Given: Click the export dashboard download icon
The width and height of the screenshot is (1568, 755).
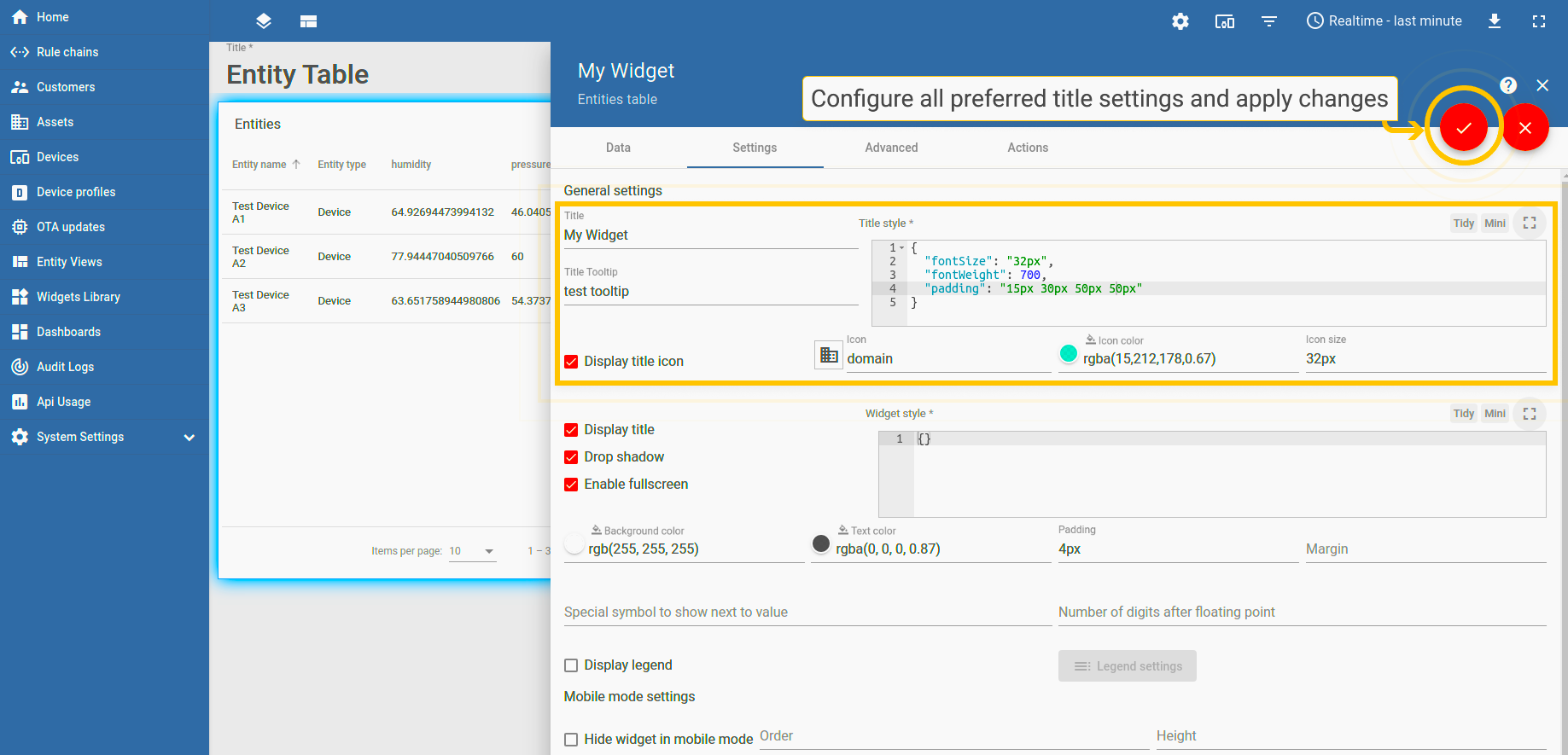Looking at the screenshot, I should click(1494, 21).
